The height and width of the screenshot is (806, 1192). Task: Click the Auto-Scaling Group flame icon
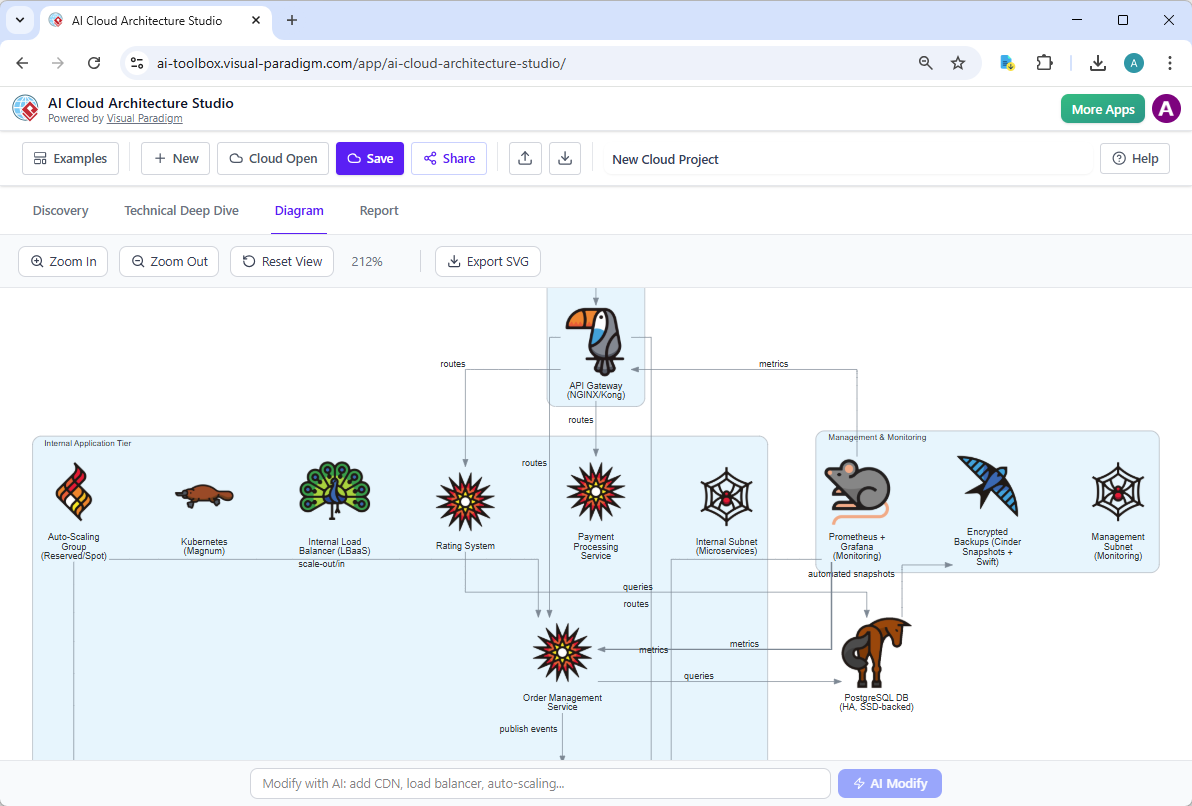point(73,492)
